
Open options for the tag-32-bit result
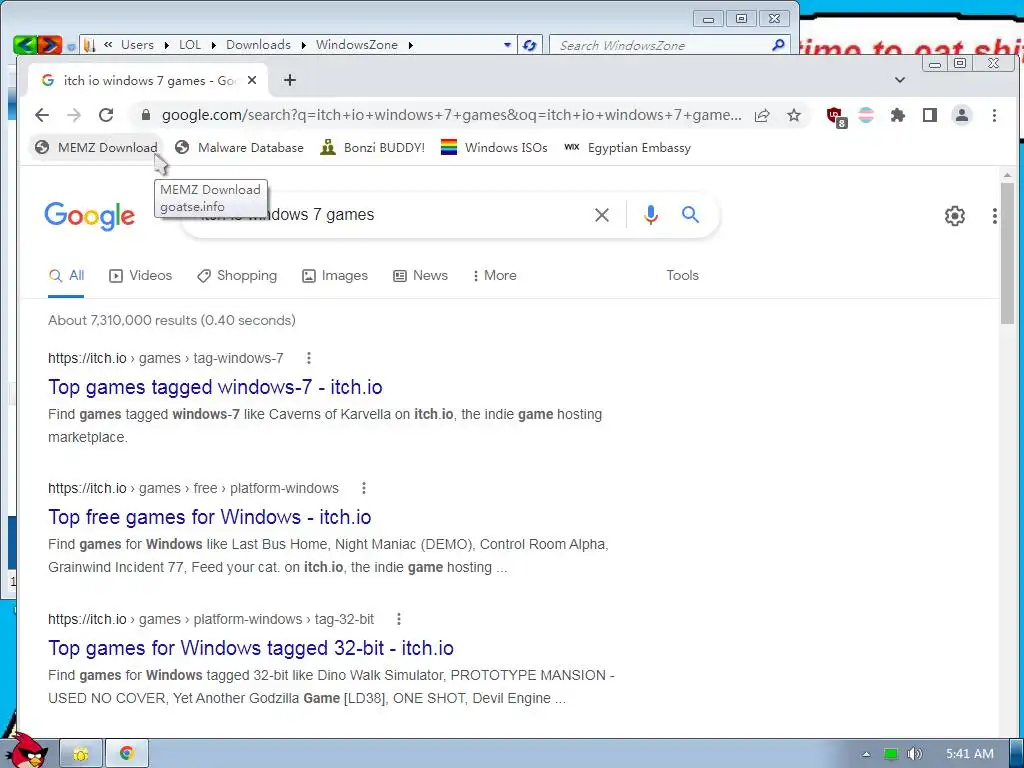(x=399, y=619)
